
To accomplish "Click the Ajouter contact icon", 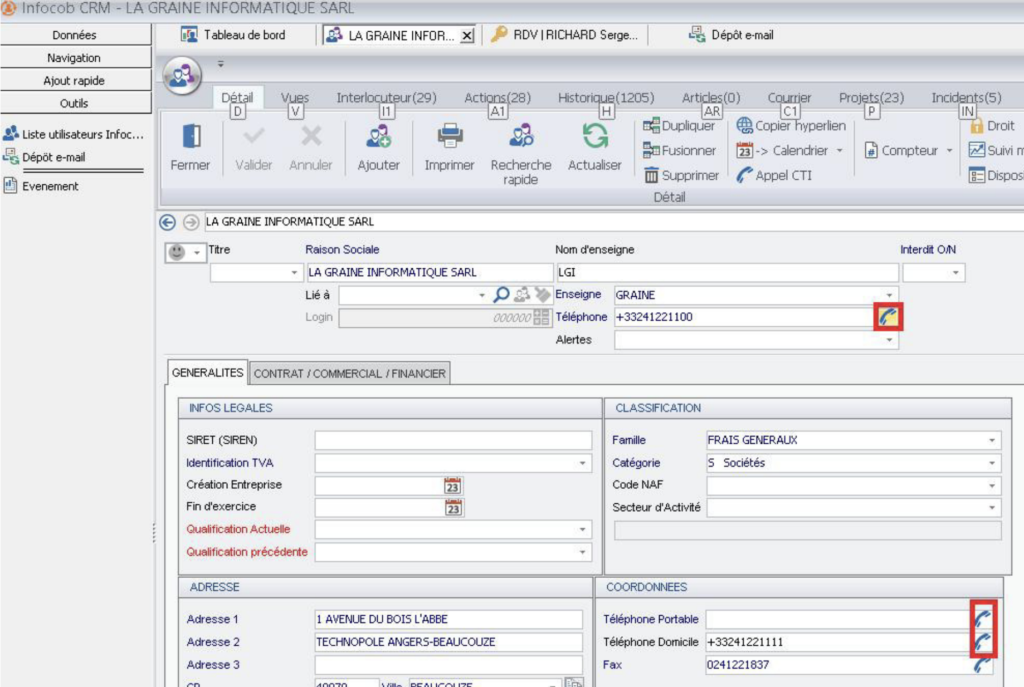I will pyautogui.click(x=378, y=136).
